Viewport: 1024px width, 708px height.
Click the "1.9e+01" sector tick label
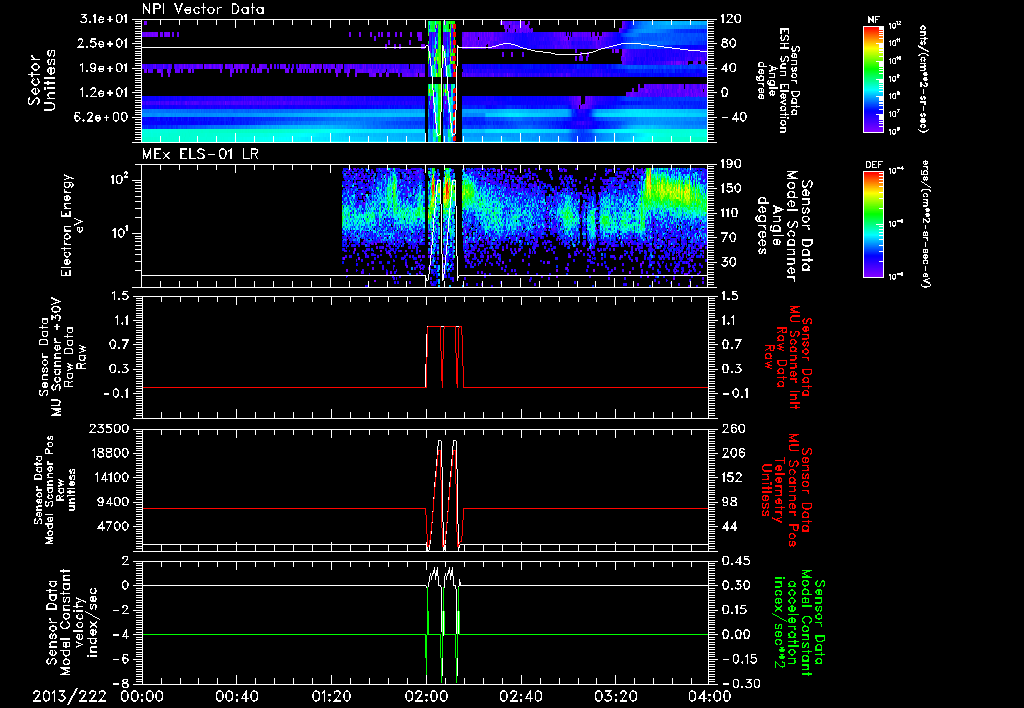coord(104,68)
